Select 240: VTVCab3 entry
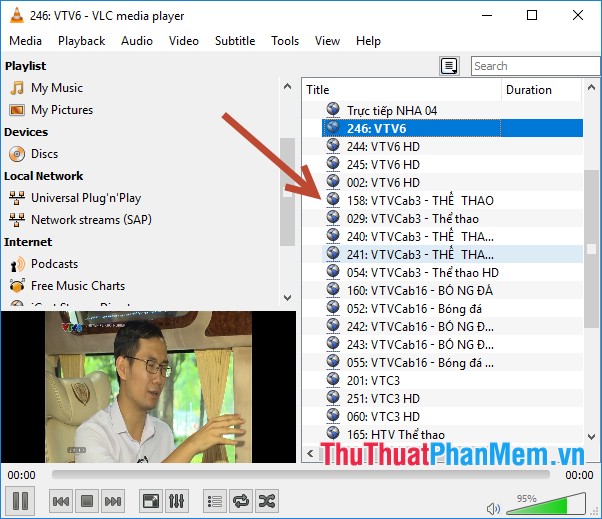The height and width of the screenshot is (519, 602). coord(420,236)
